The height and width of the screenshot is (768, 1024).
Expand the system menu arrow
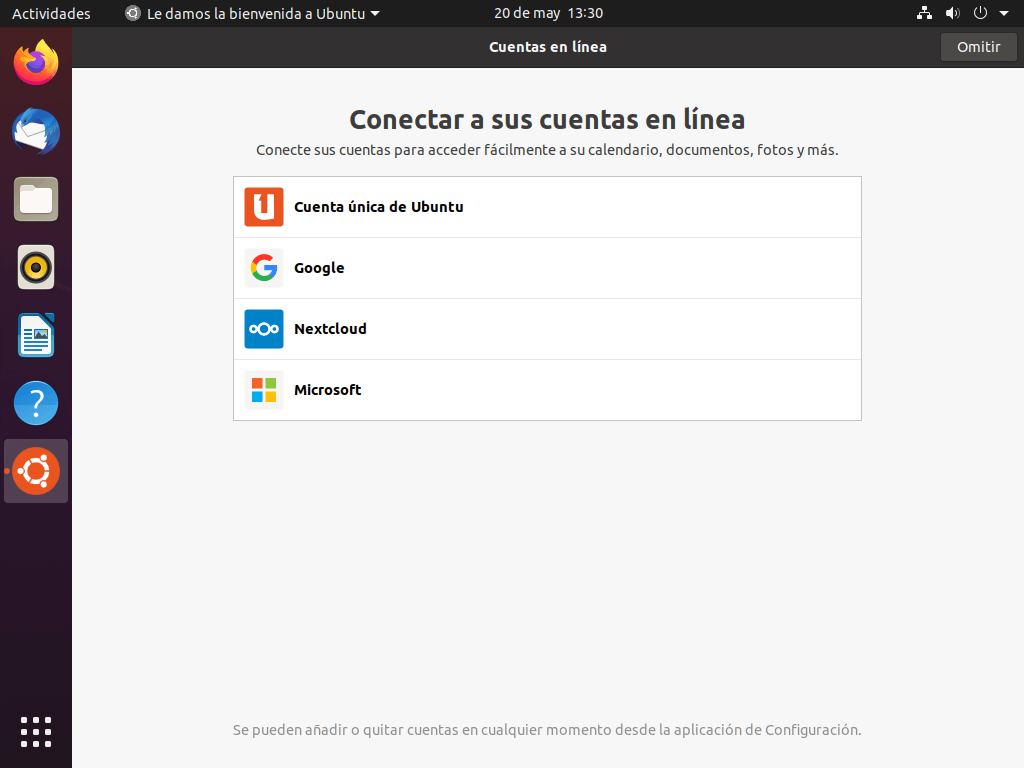tap(1004, 13)
